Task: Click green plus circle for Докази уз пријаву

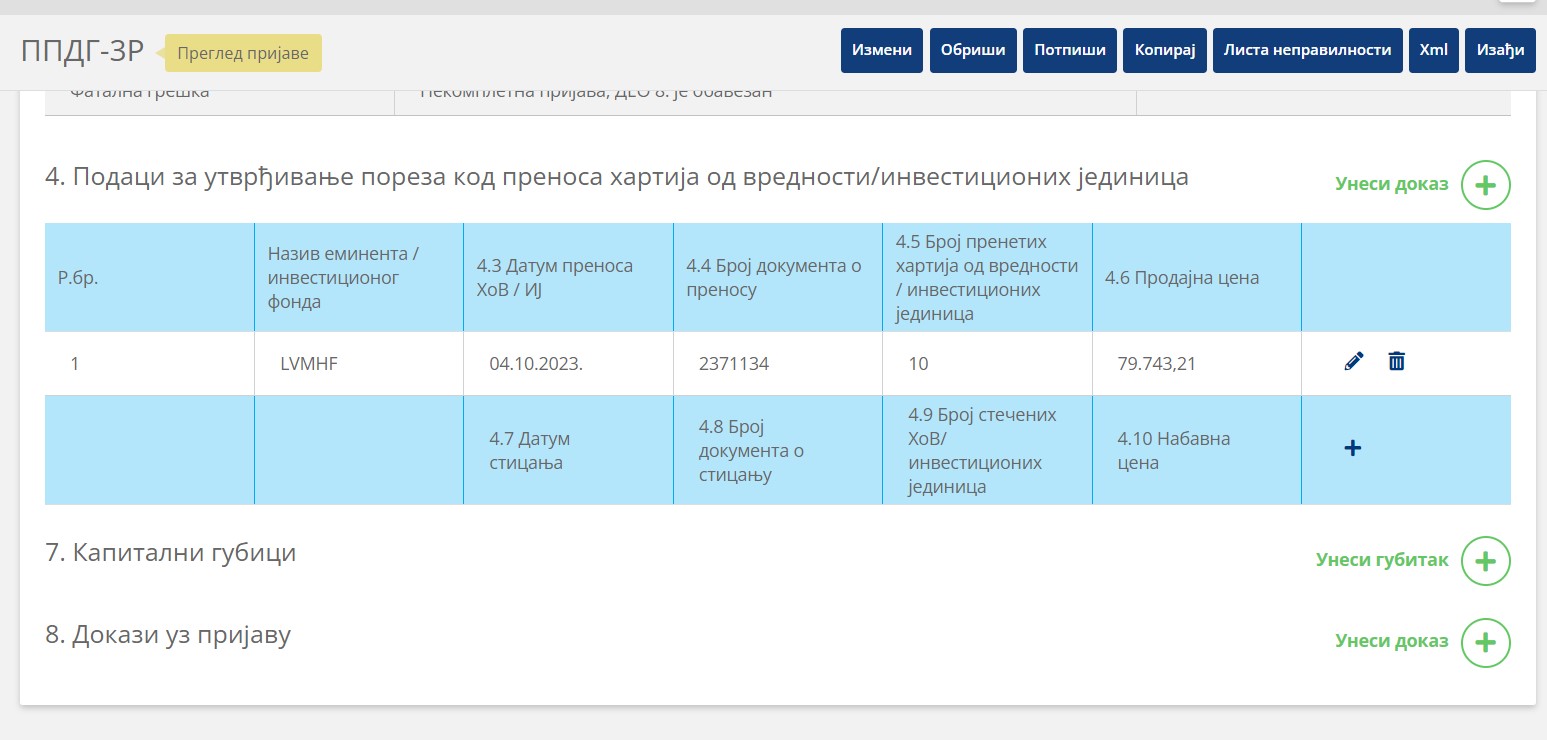Action: tap(1486, 641)
